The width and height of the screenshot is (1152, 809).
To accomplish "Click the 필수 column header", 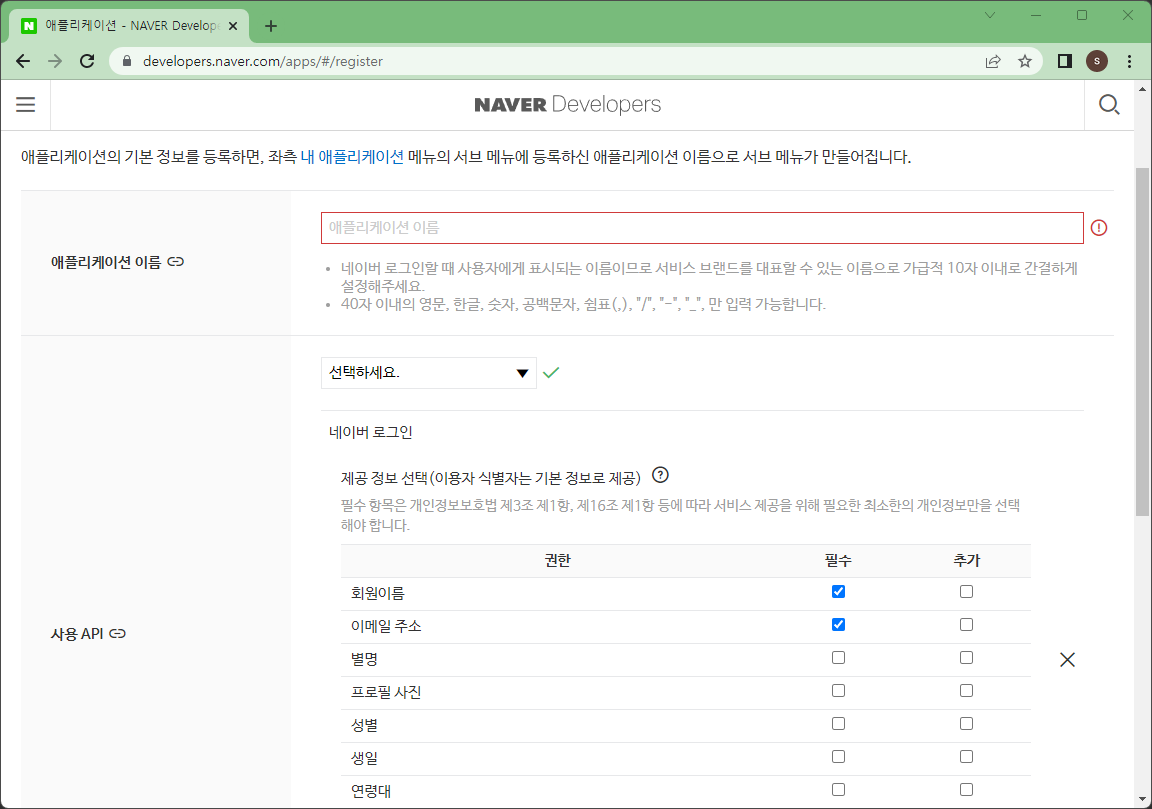I will (838, 561).
